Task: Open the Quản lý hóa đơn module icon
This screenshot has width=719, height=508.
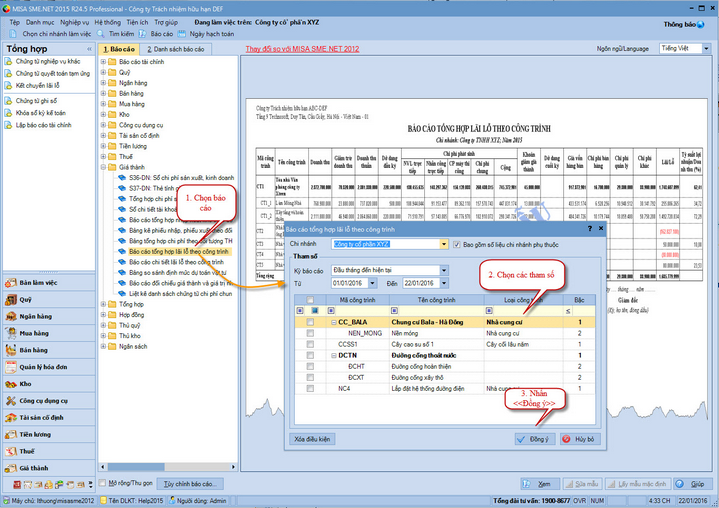Action: tap(11, 367)
